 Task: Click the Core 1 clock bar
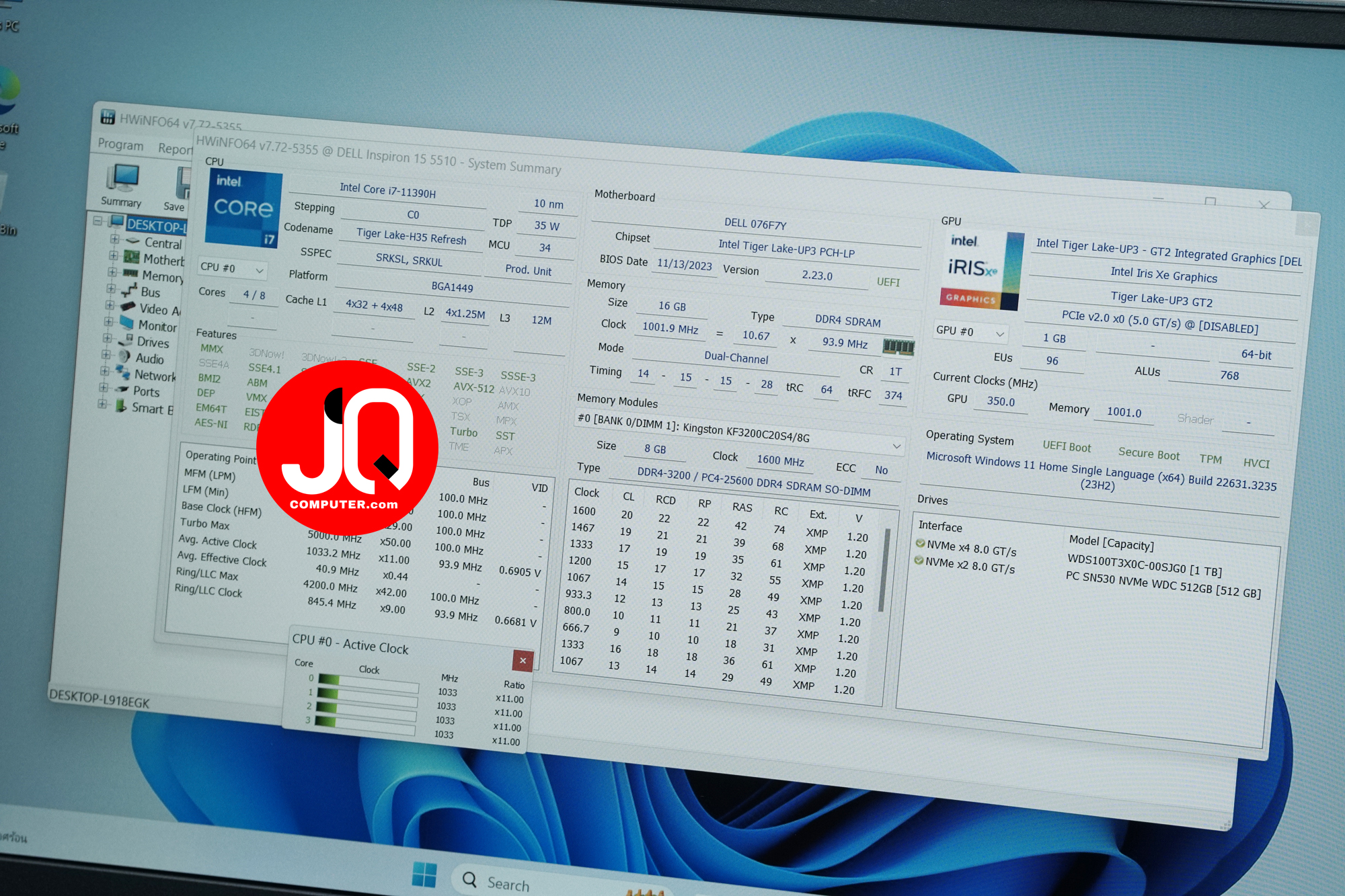point(367,697)
